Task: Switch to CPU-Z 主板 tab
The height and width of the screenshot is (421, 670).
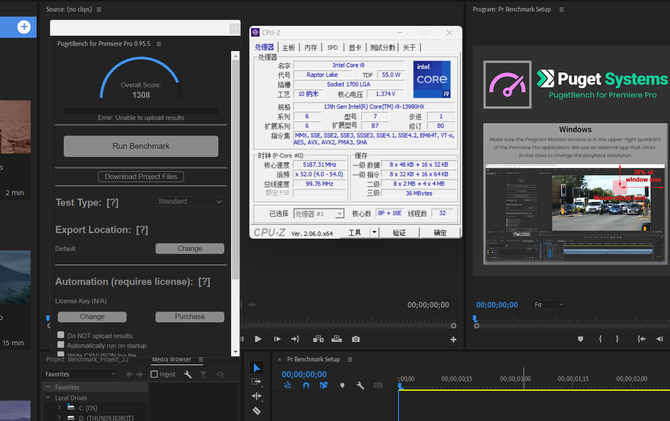Action: pos(288,47)
